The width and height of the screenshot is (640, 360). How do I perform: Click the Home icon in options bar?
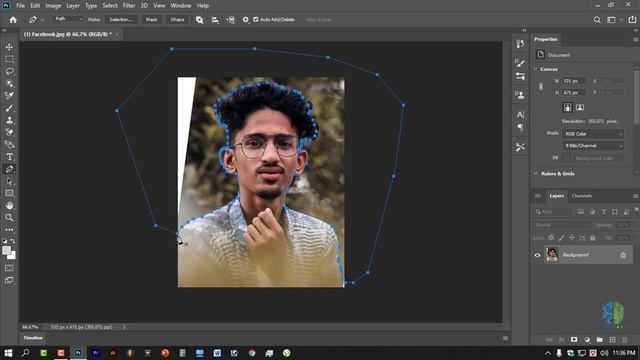(13, 20)
